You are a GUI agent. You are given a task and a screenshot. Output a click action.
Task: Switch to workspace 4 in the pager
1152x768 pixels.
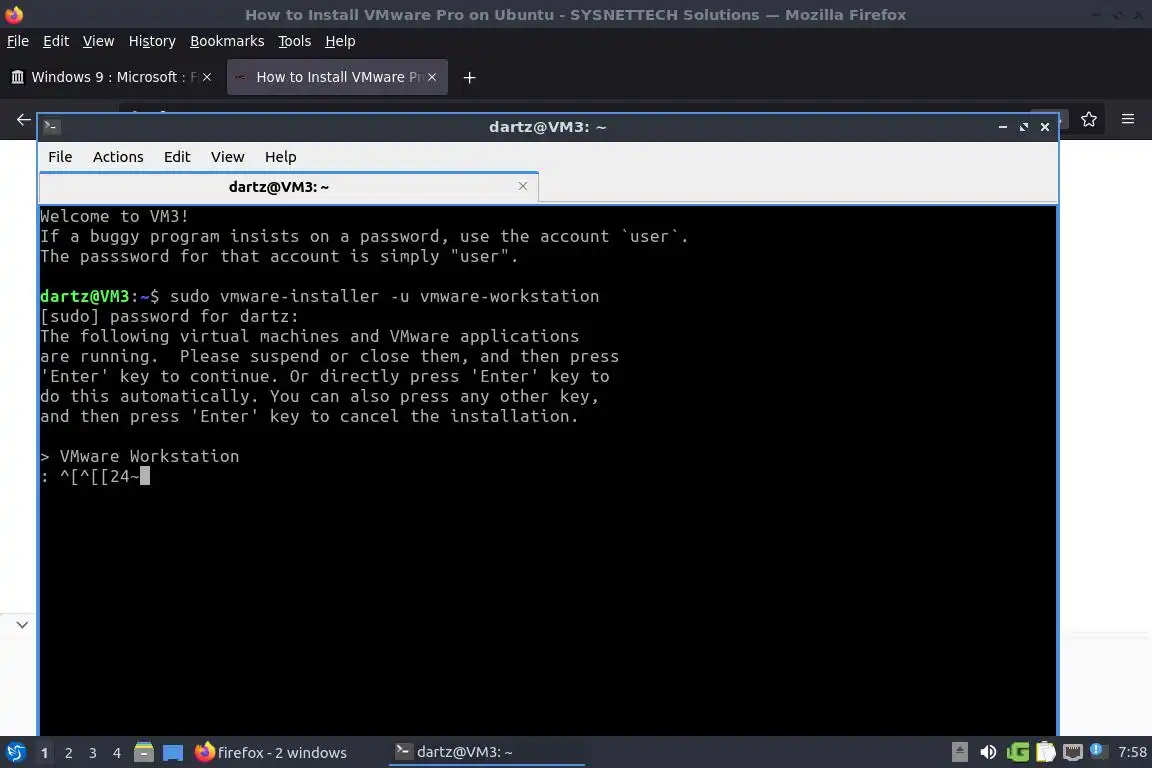click(x=117, y=753)
